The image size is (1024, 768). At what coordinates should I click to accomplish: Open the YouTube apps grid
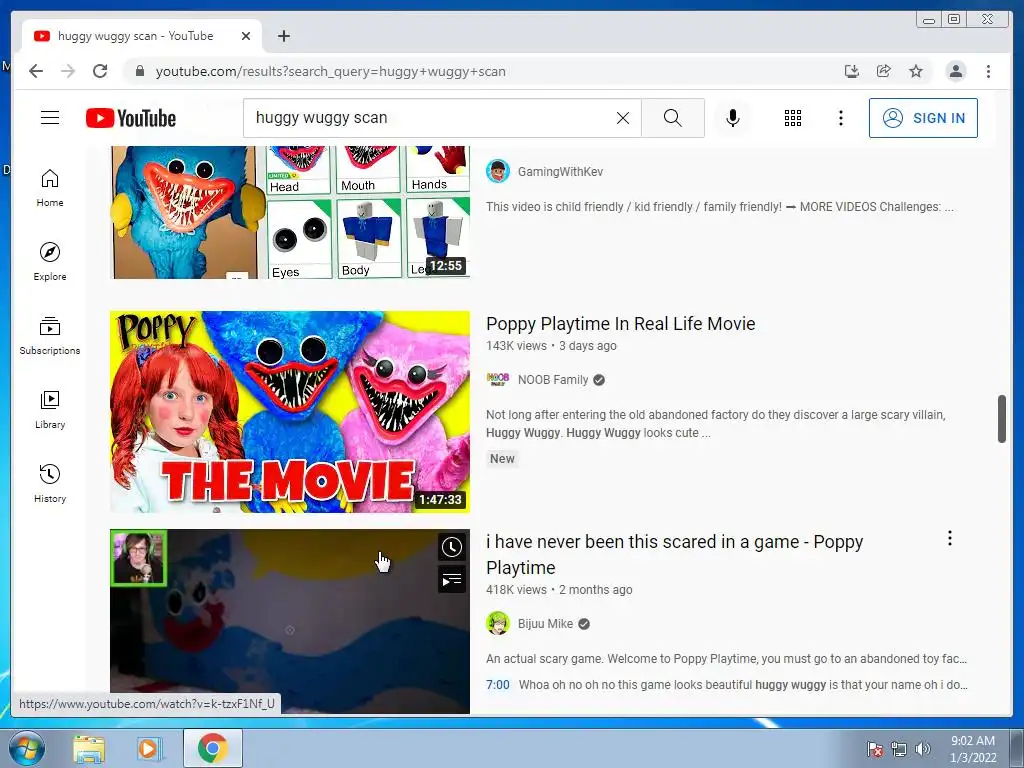[x=793, y=118]
